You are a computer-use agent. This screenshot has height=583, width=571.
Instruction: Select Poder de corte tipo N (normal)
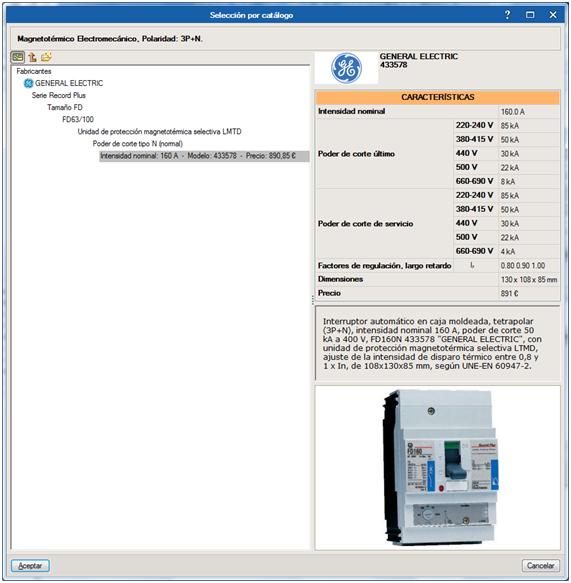point(138,144)
